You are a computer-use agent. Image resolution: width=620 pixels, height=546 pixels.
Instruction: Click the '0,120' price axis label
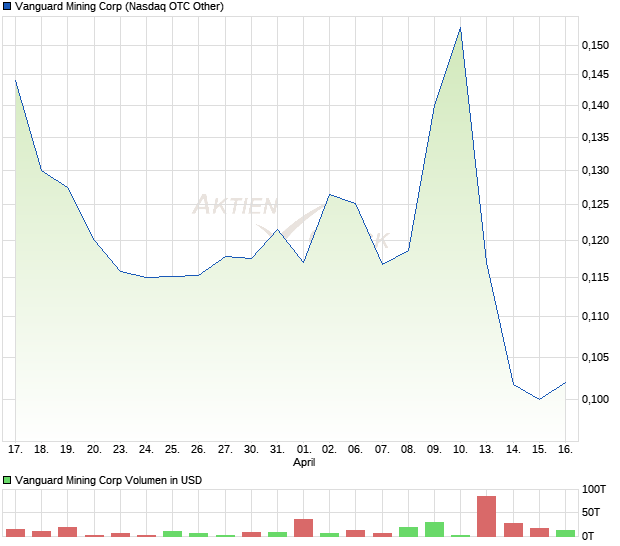point(595,240)
